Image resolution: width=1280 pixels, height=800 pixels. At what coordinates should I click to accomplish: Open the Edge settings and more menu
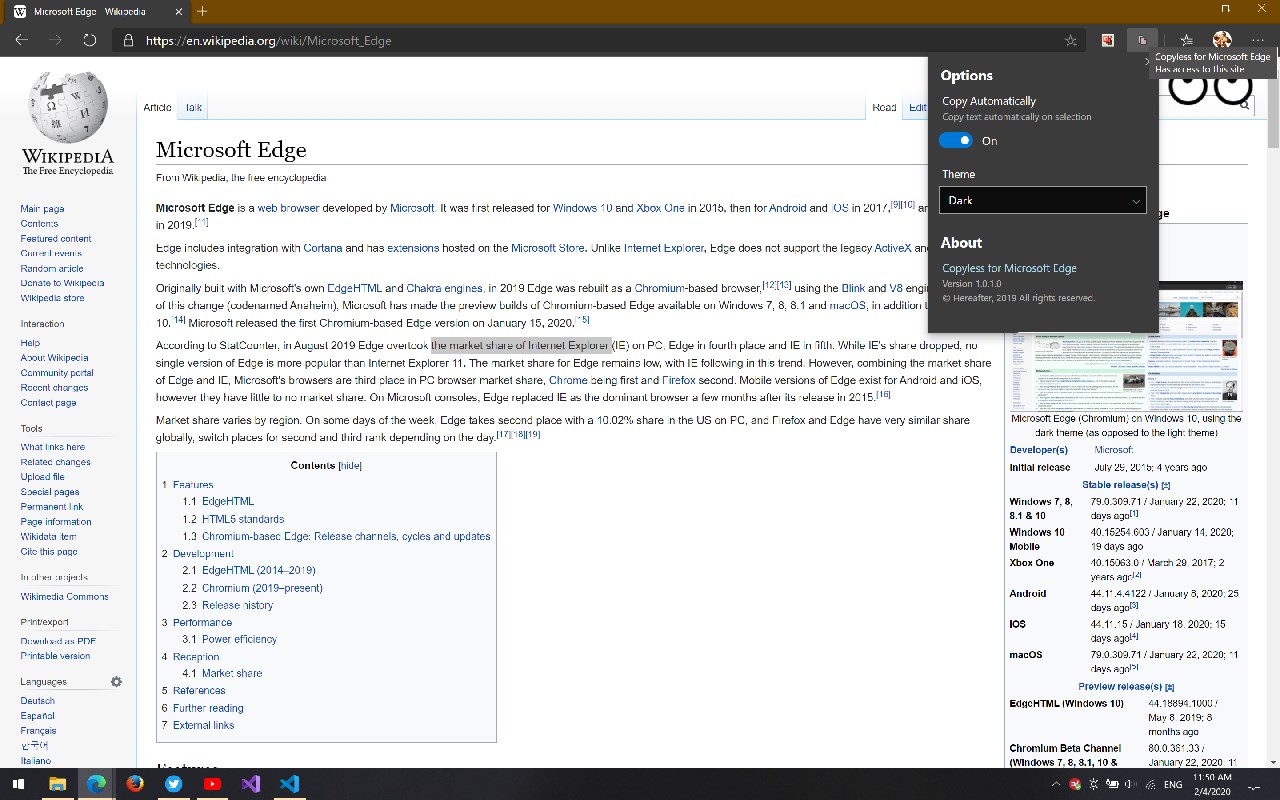pyautogui.click(x=1257, y=40)
